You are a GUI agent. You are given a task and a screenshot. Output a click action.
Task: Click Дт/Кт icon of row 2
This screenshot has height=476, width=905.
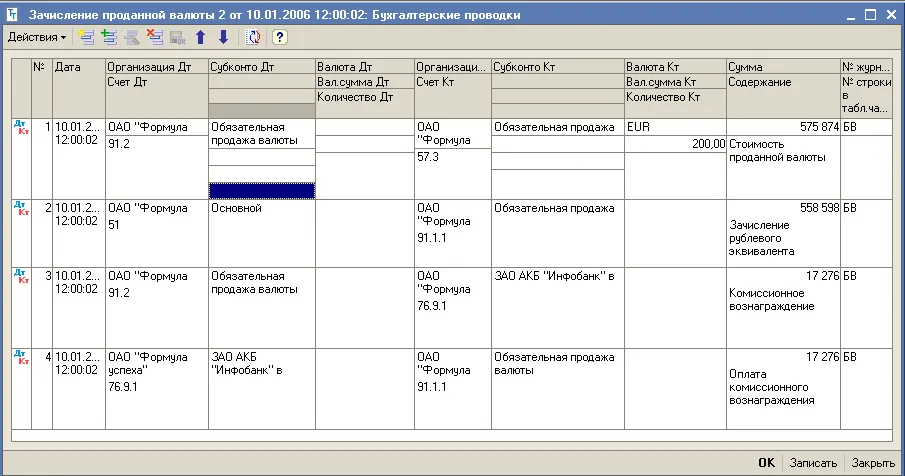tap(21, 208)
